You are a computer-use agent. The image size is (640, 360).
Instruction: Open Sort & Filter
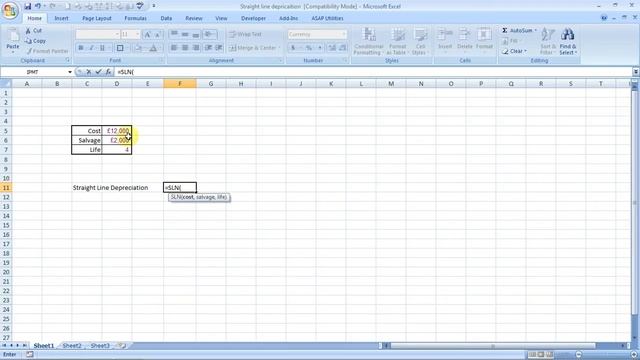547,41
